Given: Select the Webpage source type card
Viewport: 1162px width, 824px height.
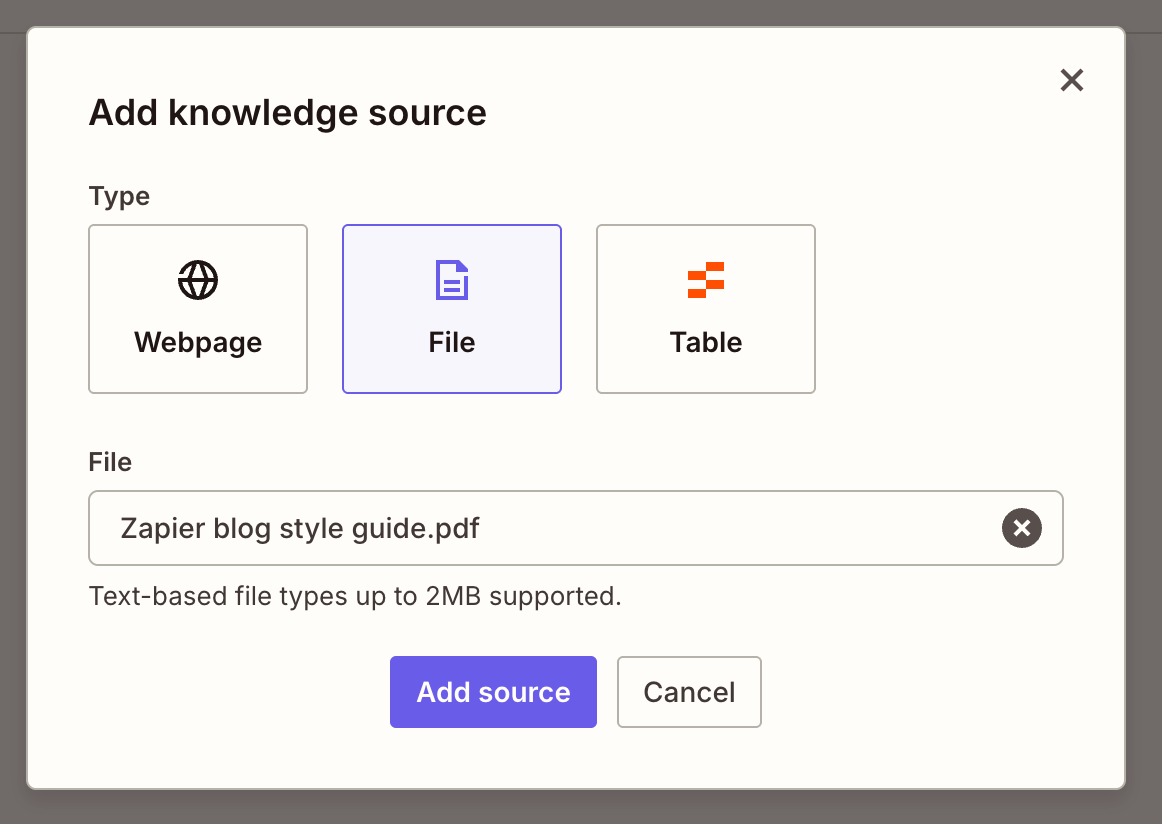Looking at the screenshot, I should tap(198, 309).
